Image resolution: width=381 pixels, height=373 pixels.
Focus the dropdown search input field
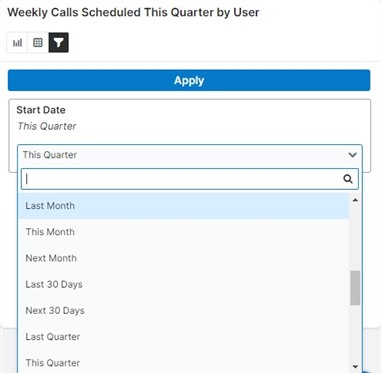click(190, 179)
